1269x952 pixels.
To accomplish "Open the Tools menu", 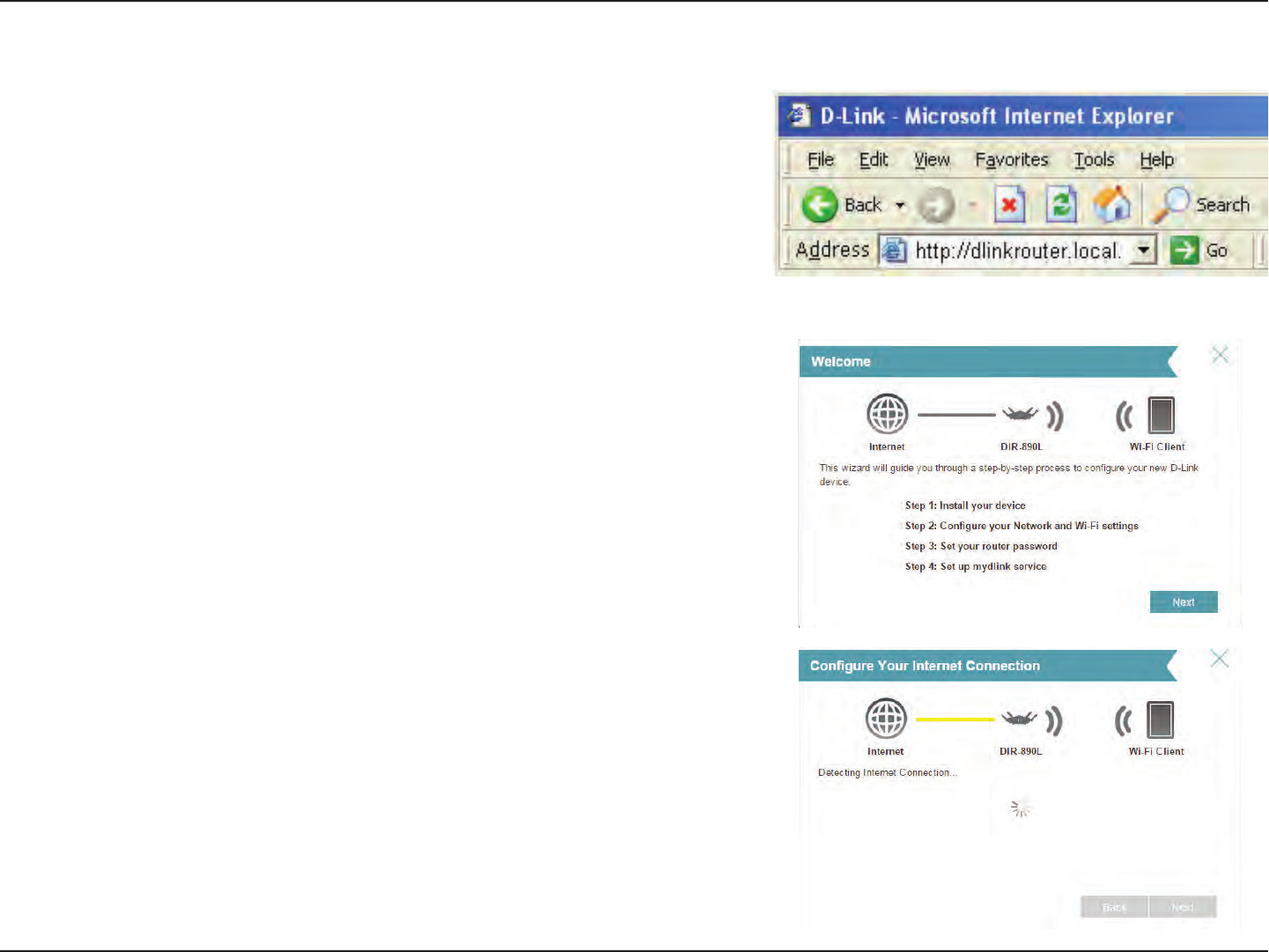I will point(1094,159).
